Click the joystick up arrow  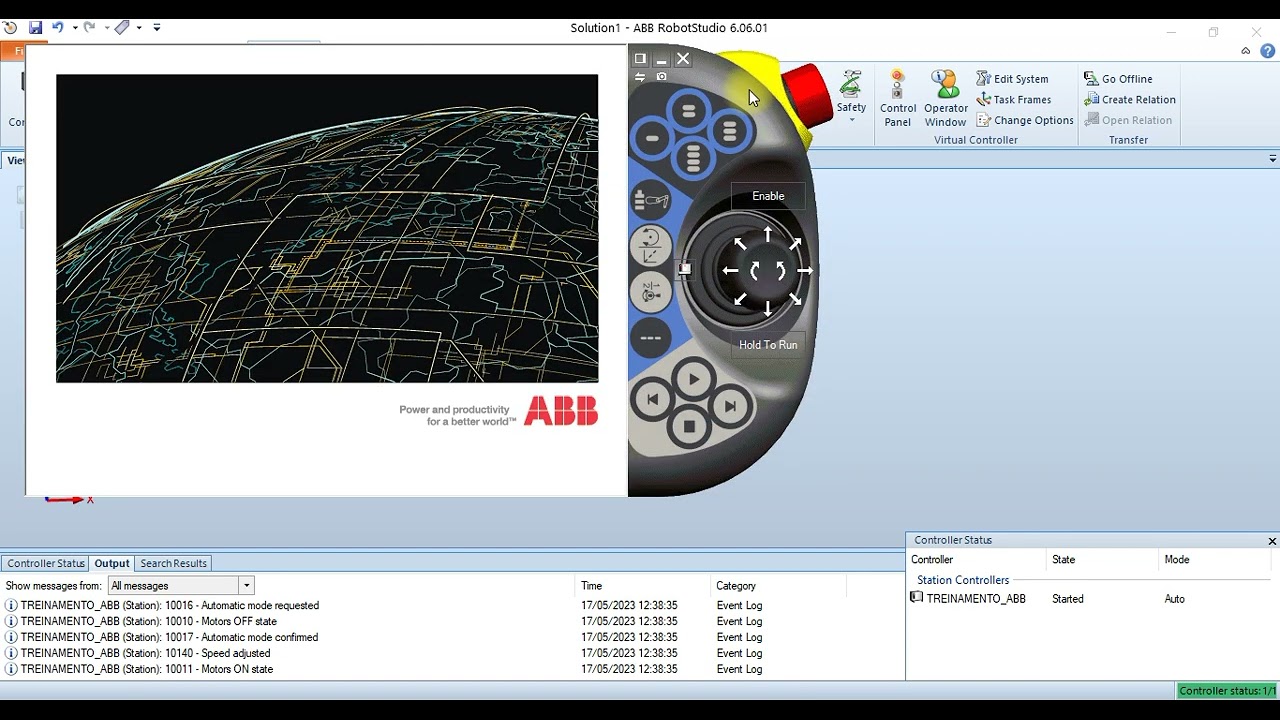coord(767,234)
